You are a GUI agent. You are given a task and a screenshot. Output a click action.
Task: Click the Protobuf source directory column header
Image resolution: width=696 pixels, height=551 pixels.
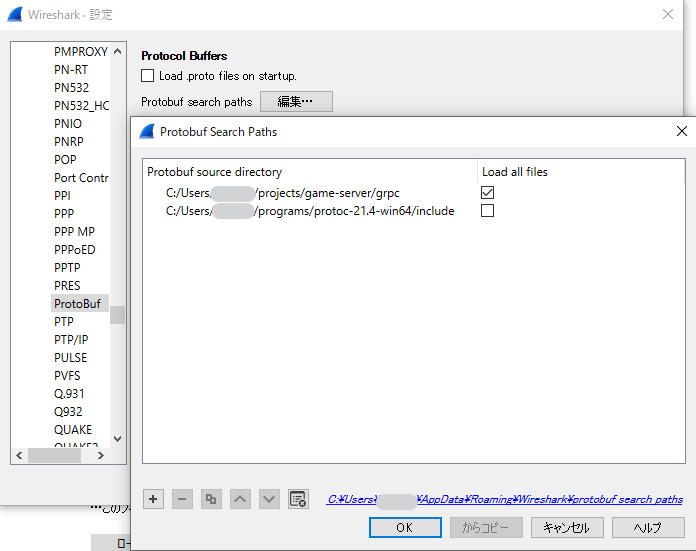pyautogui.click(x=310, y=172)
